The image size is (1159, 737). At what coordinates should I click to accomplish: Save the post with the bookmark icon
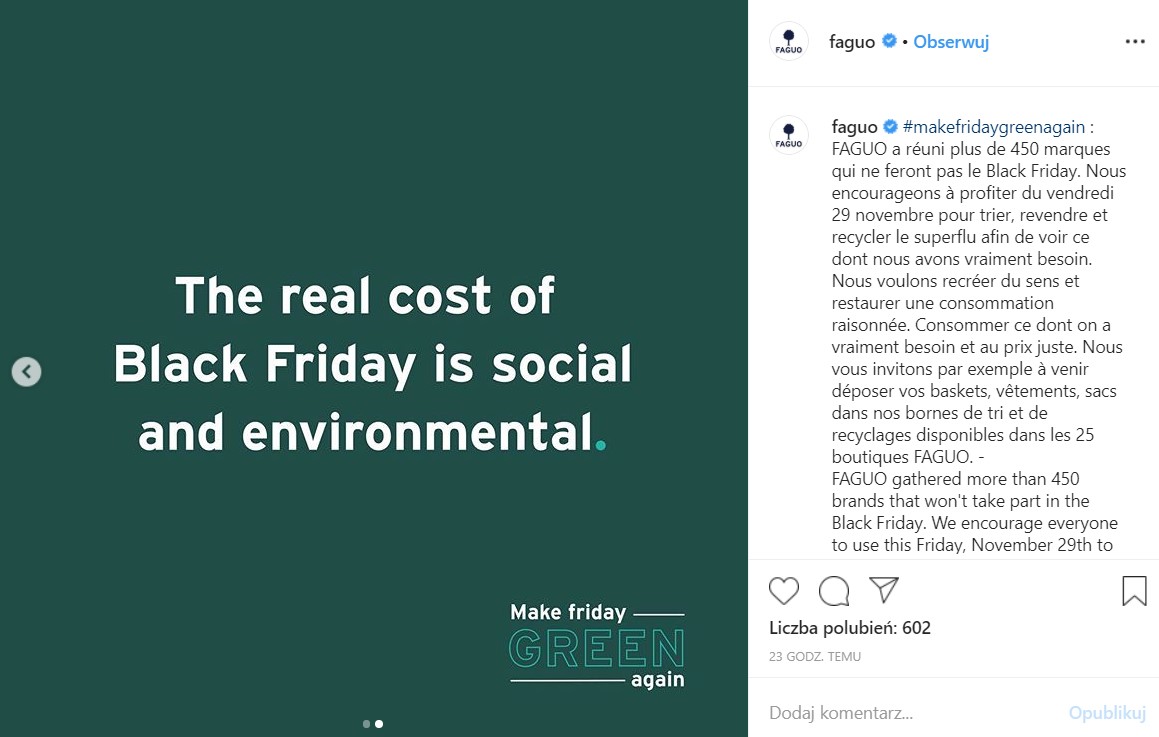point(1134,591)
